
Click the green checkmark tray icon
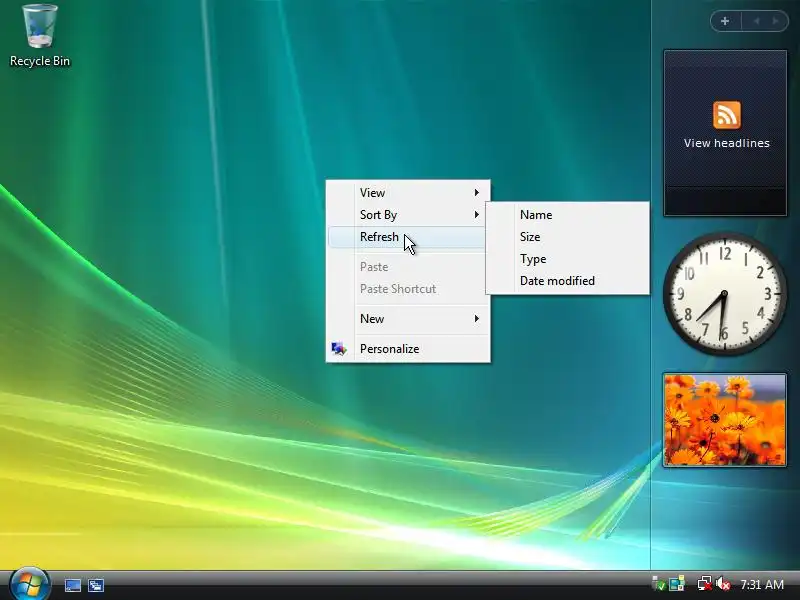coord(659,584)
